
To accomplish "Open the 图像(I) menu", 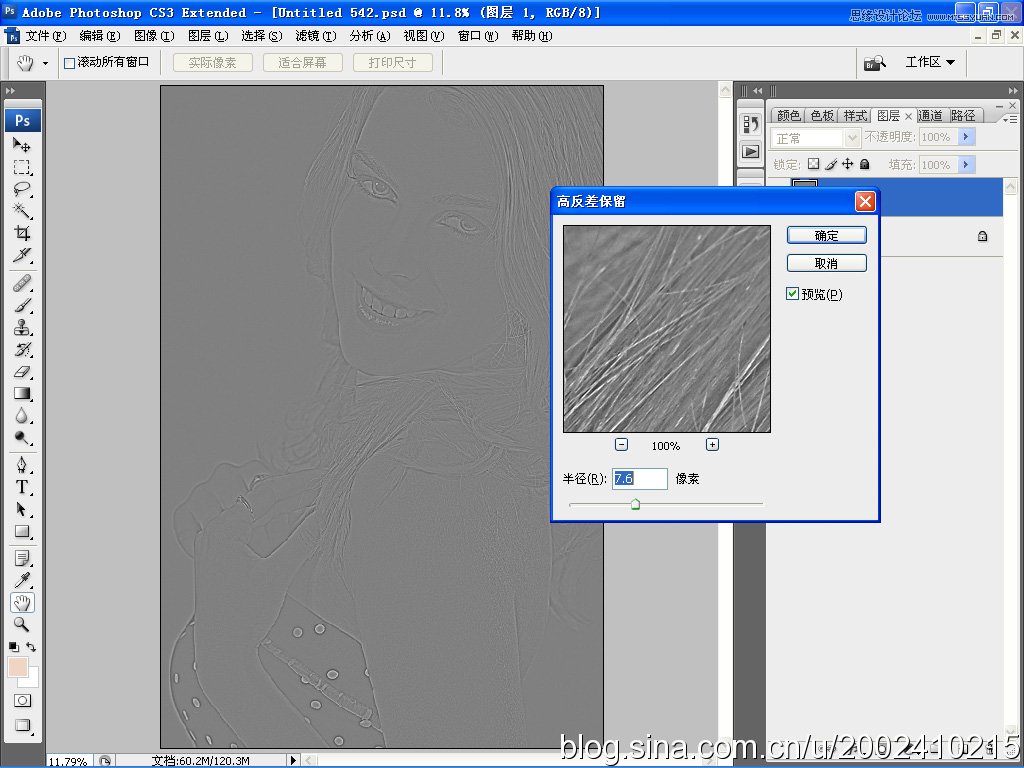I will [154, 36].
